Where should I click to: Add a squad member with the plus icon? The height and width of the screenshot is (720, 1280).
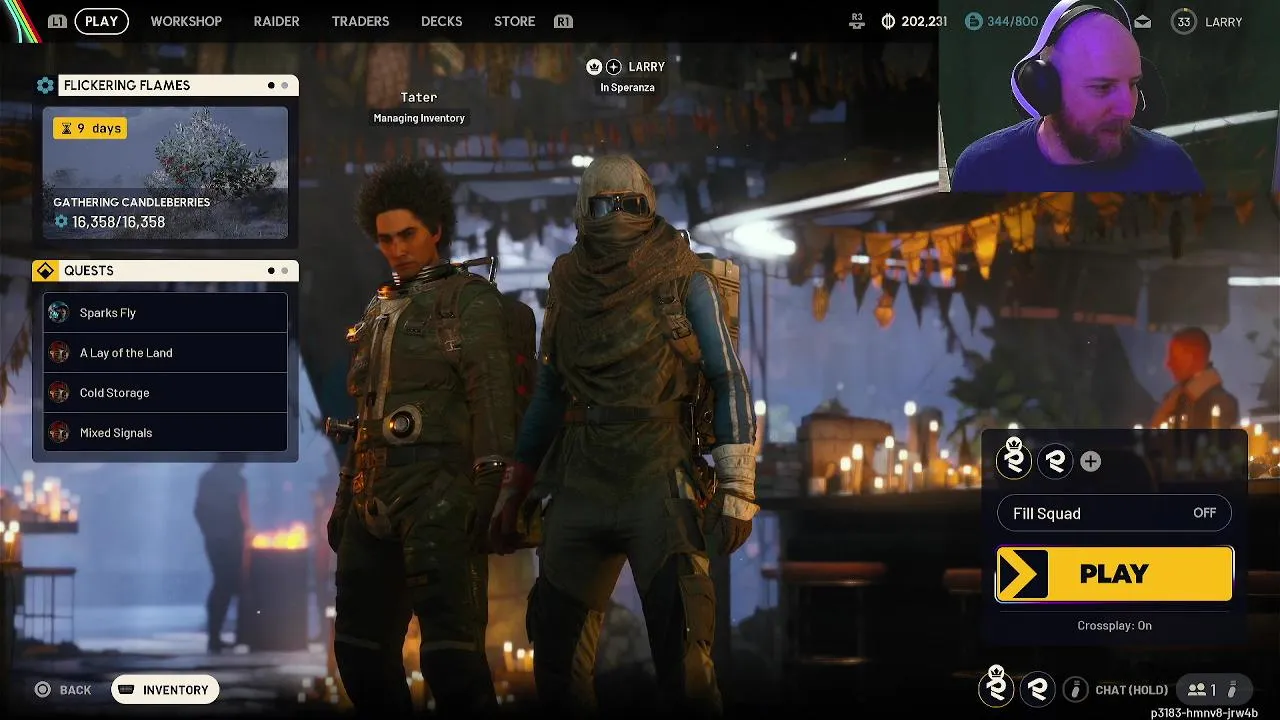tap(1091, 461)
